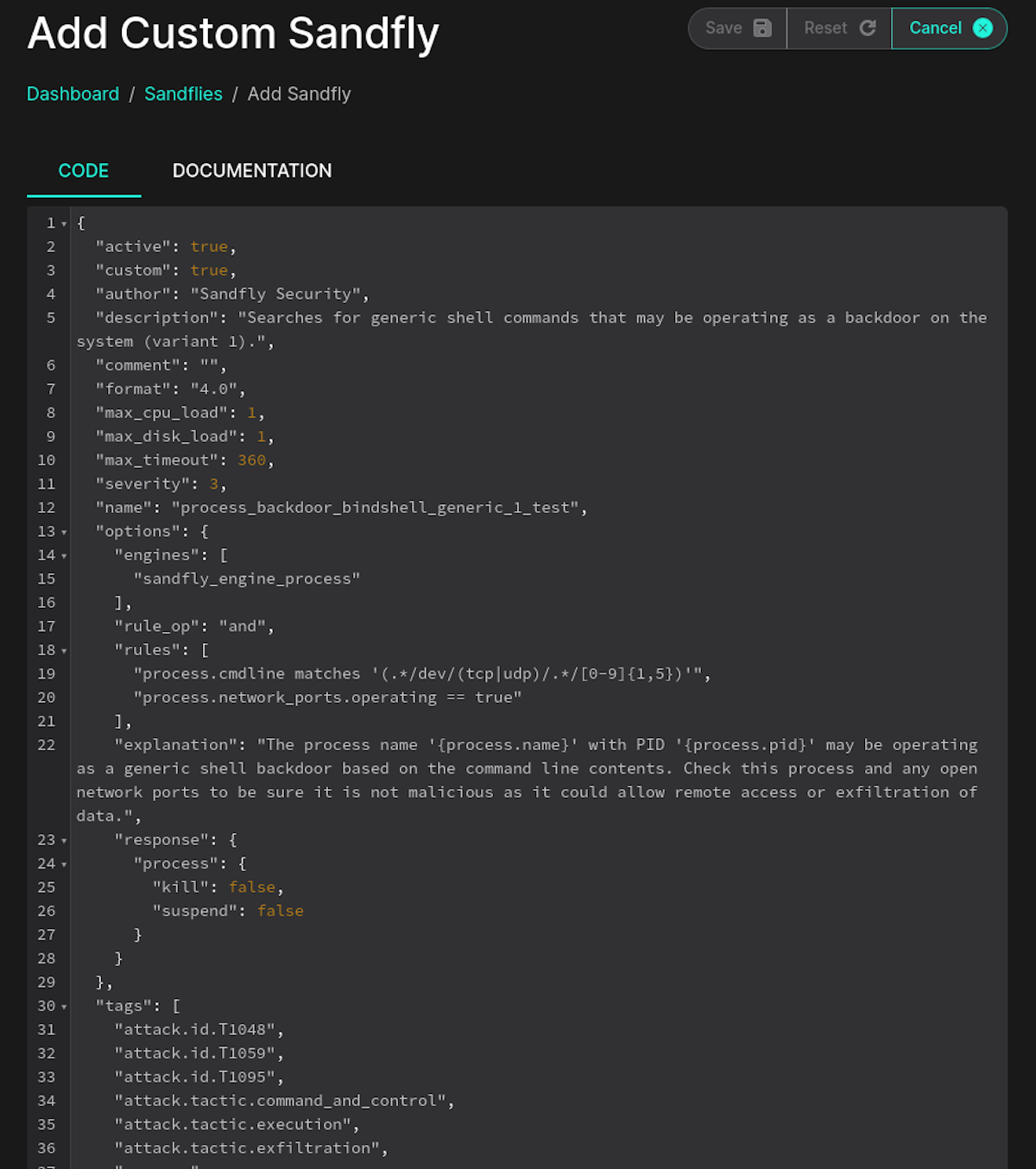The height and width of the screenshot is (1169, 1036).
Task: Collapse the "process" response fold arrow
Action: pyautogui.click(x=64, y=863)
